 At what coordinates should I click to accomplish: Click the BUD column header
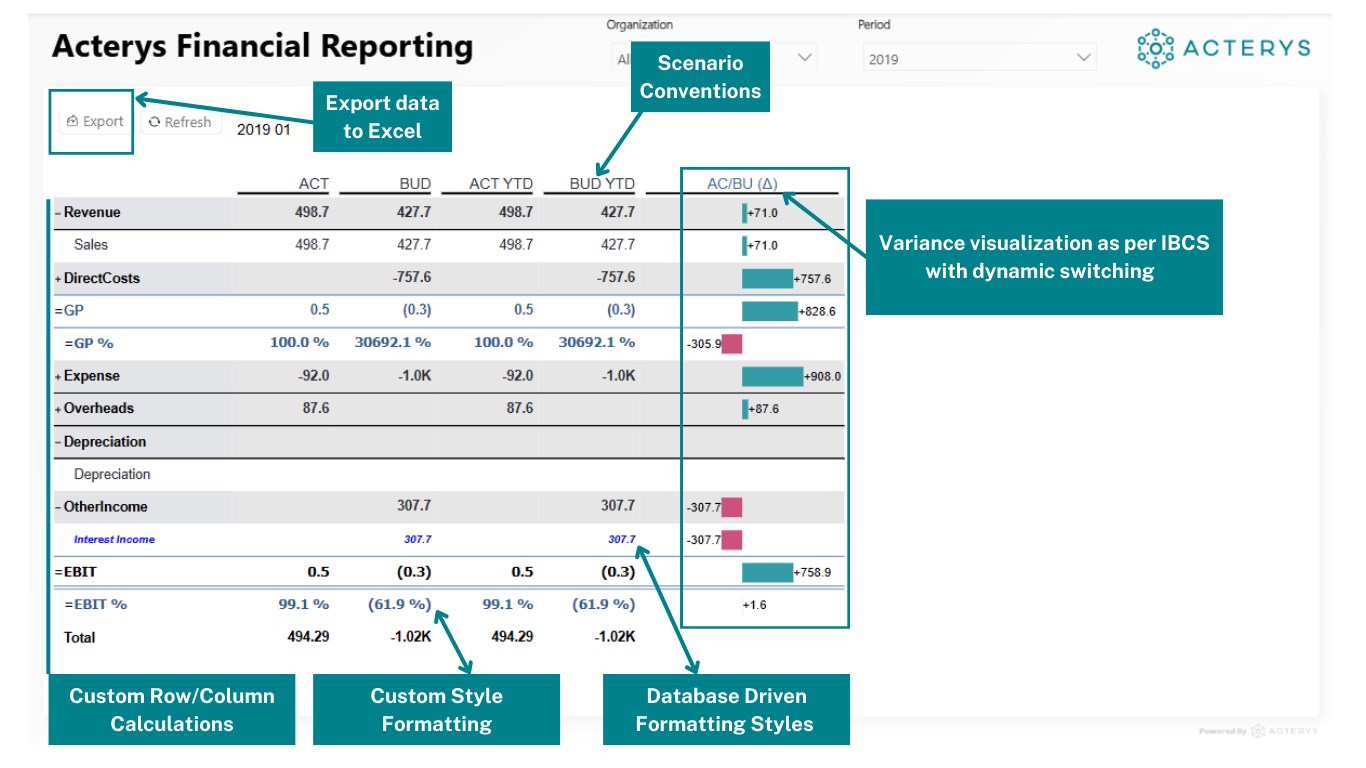pyautogui.click(x=415, y=184)
